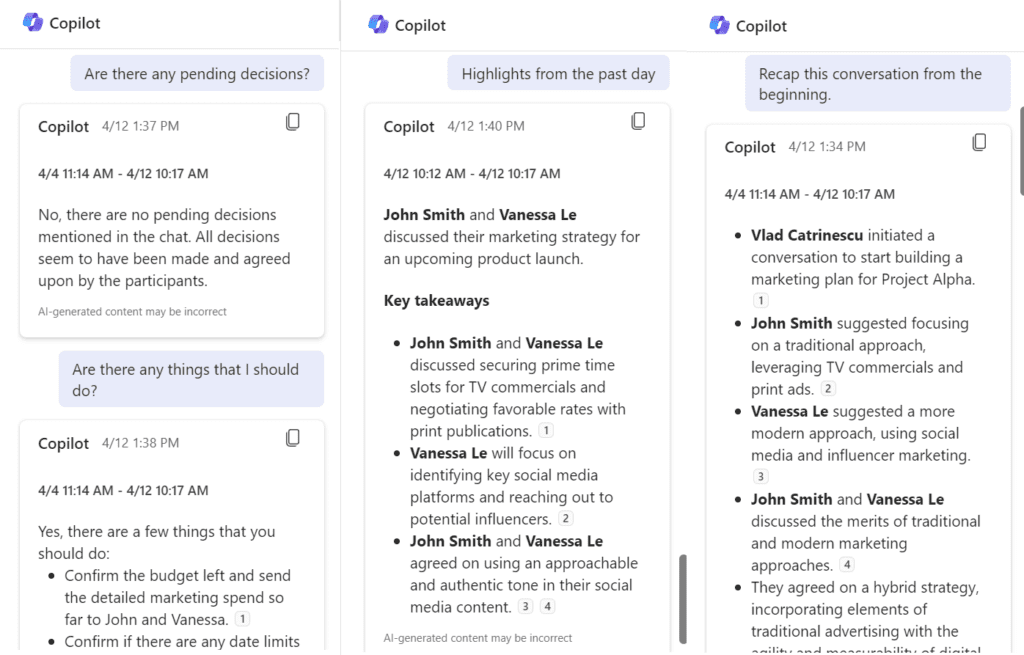Screen dimensions: 1024x655
Task: Select the 'Are there any things that I should do?' bubble
Action: click(x=191, y=379)
